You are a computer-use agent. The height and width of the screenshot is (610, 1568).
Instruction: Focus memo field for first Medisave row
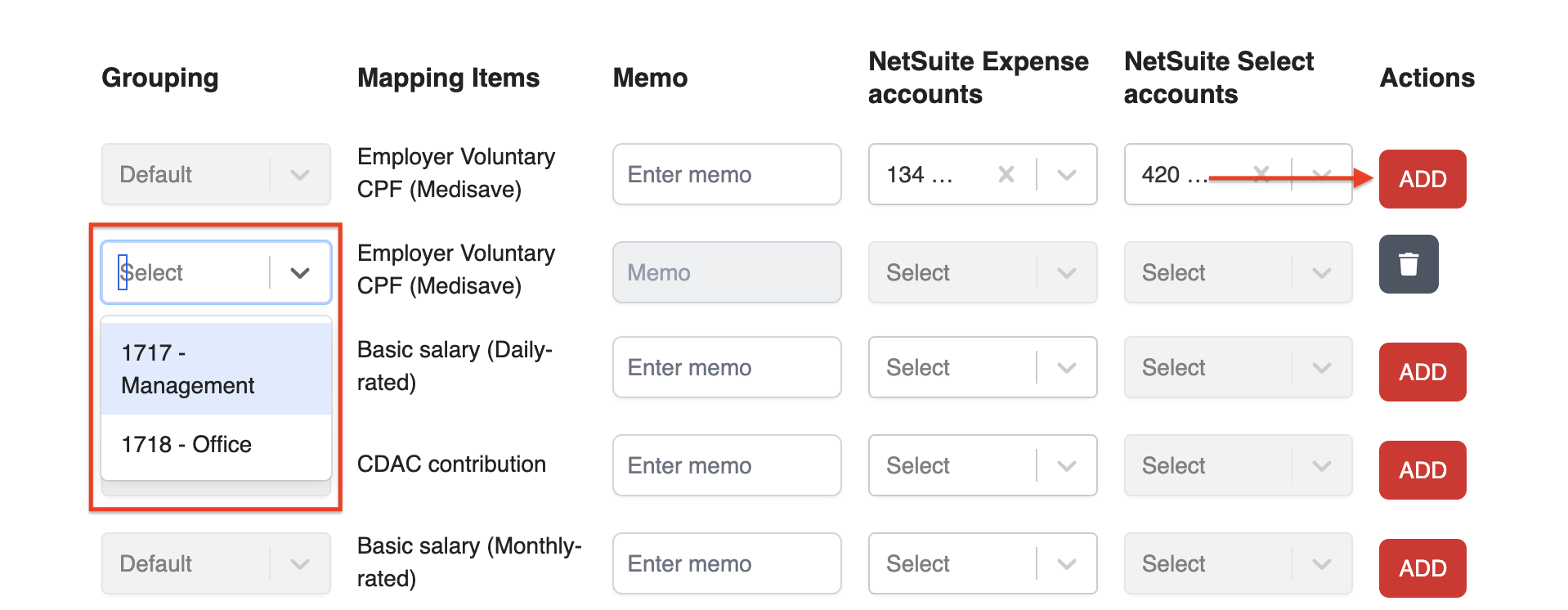point(726,174)
